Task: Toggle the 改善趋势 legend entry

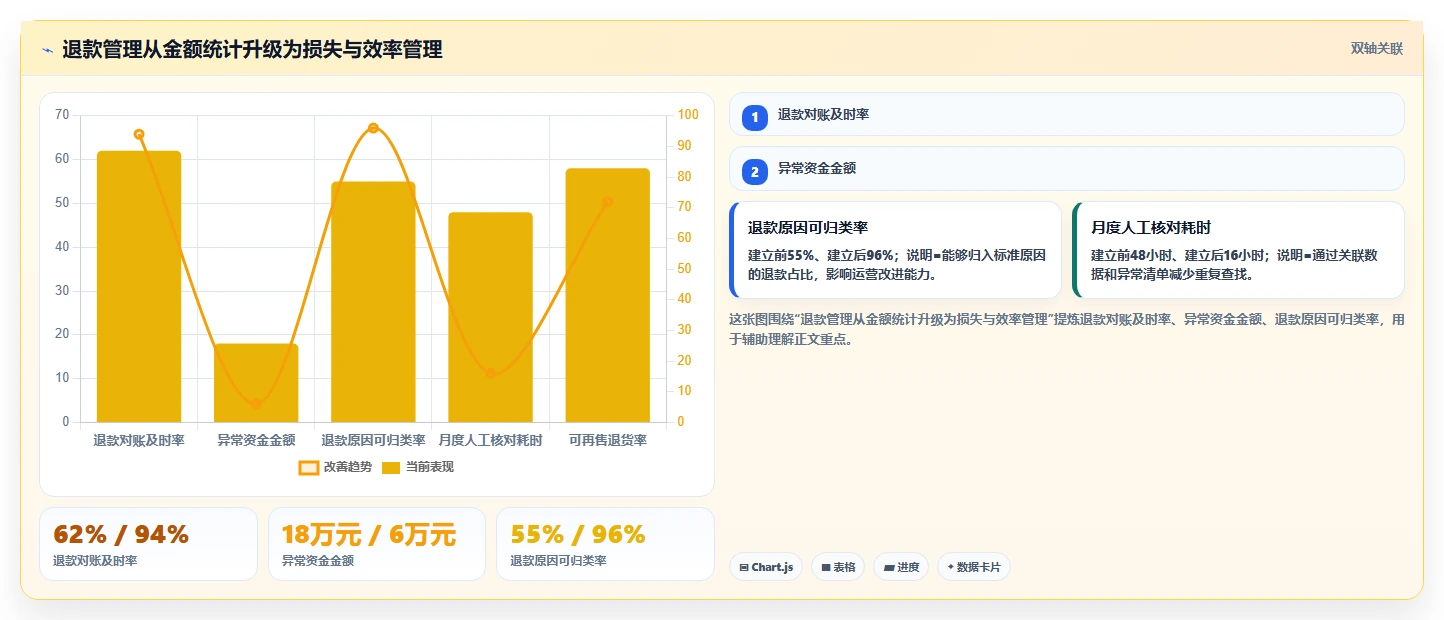Action: (x=334, y=467)
